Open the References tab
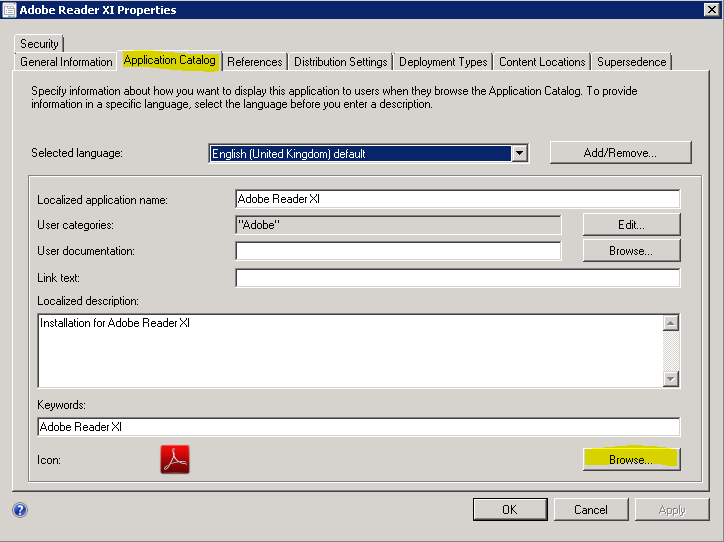Screen dimensions: 724x542 point(254,62)
